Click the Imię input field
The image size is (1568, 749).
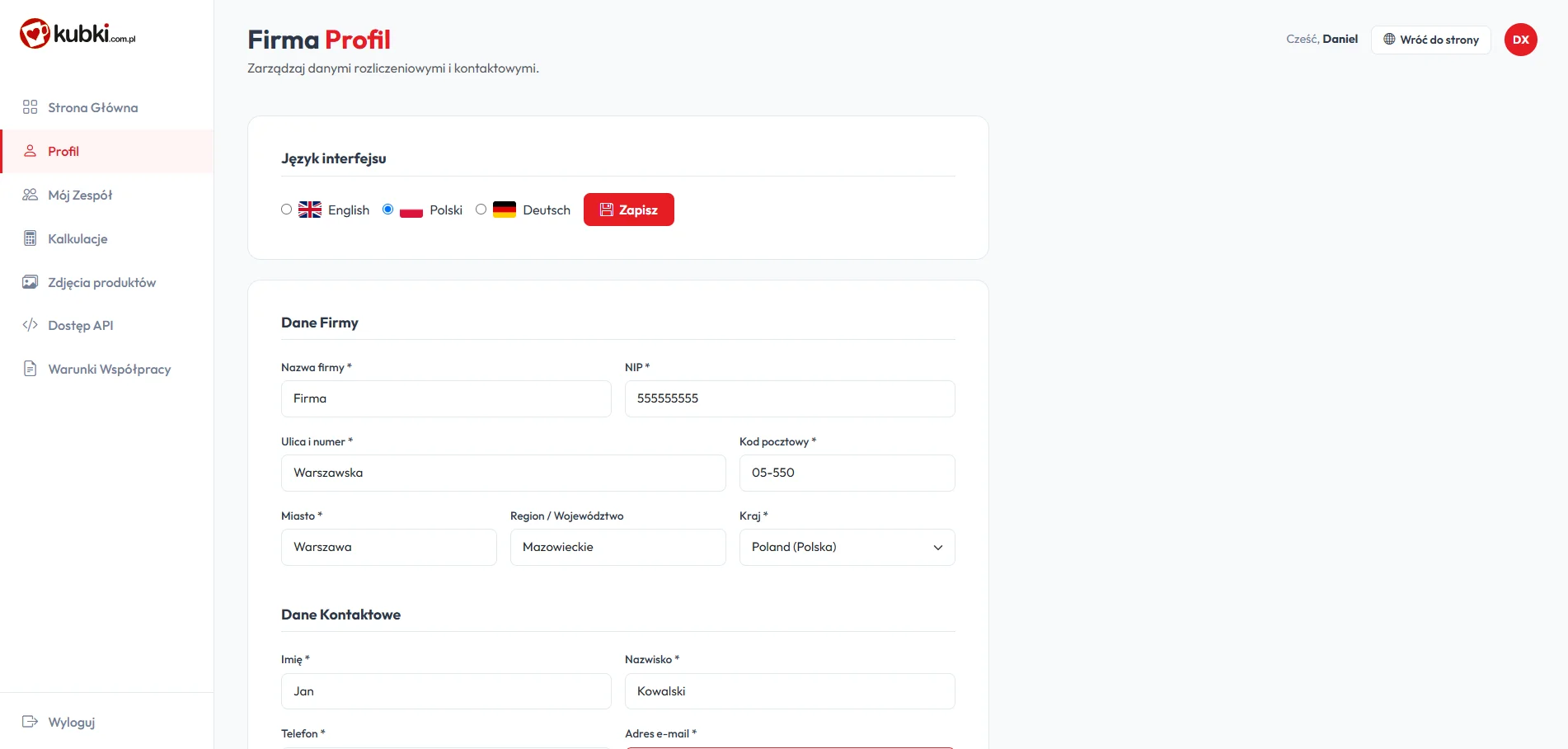(x=446, y=691)
